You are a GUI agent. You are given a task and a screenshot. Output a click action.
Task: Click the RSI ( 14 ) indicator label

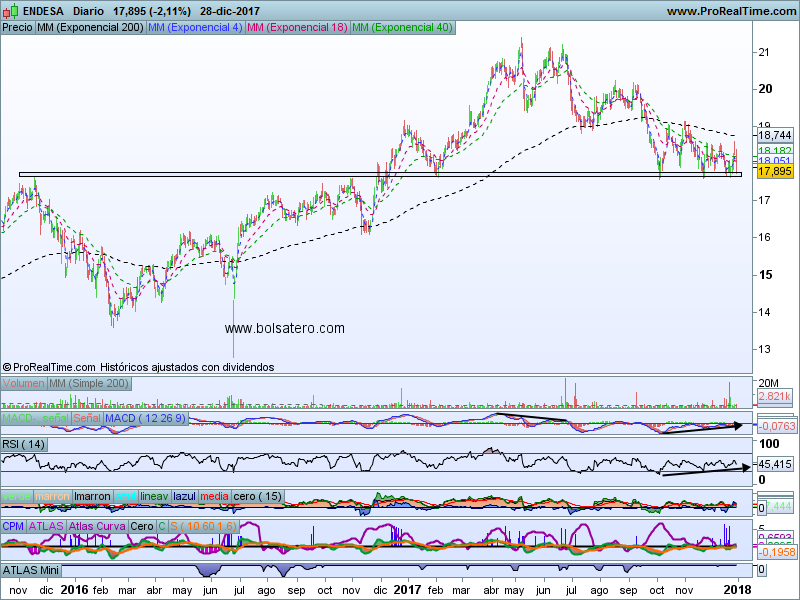click(x=24, y=444)
